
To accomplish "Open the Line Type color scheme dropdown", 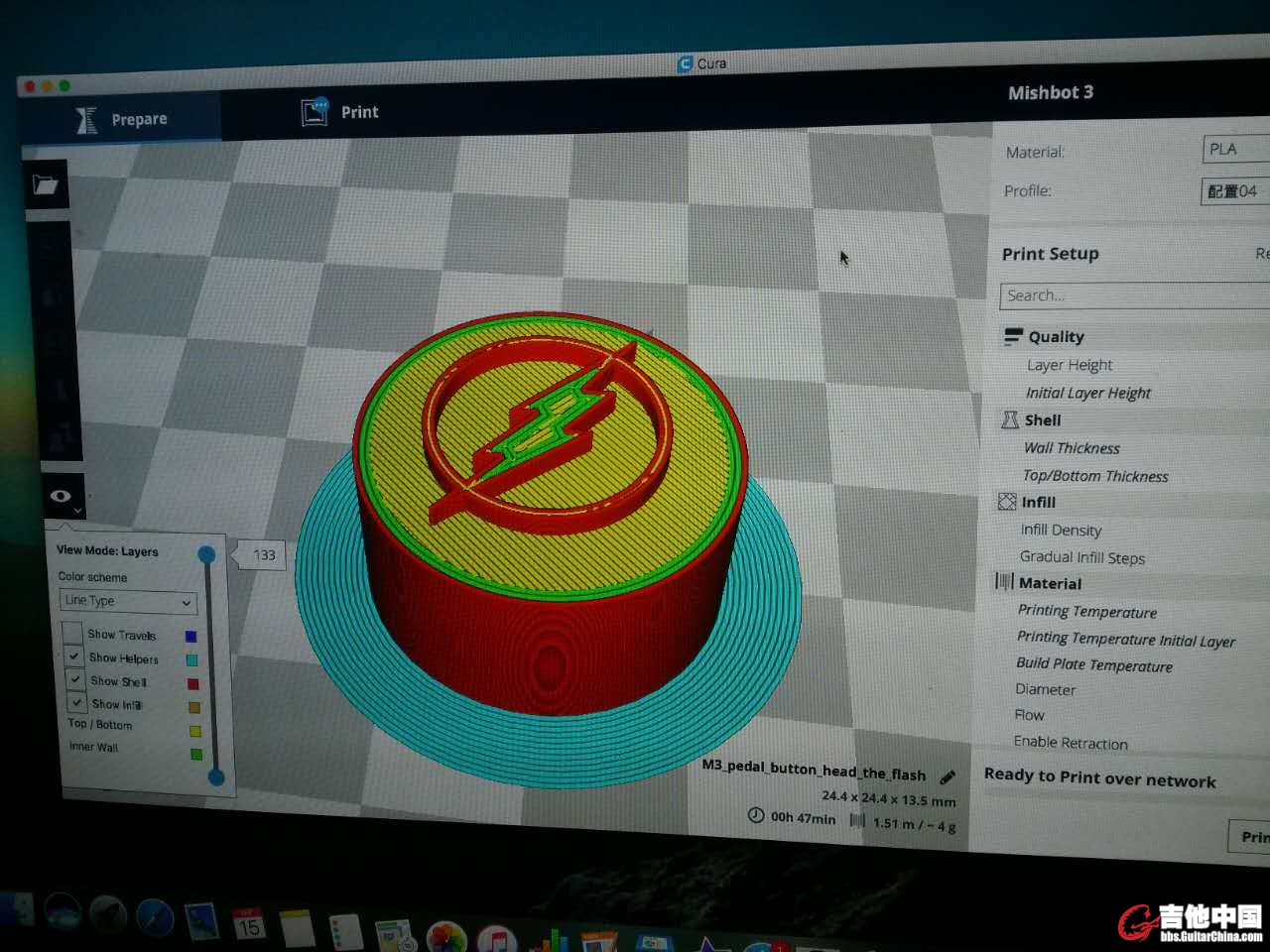I will click(x=128, y=601).
